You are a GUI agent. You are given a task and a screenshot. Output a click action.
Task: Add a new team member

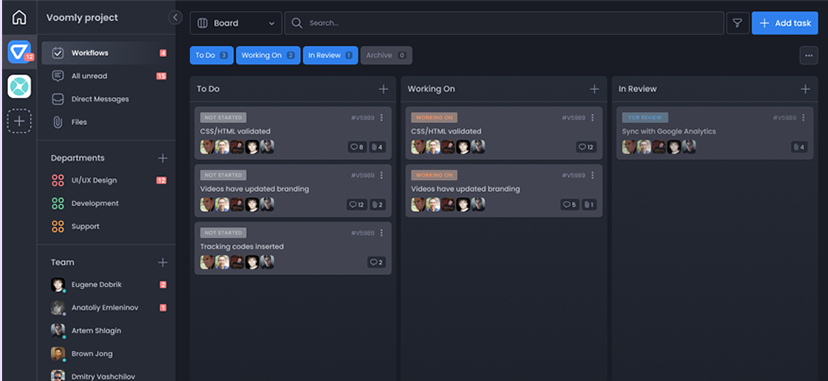click(x=163, y=262)
